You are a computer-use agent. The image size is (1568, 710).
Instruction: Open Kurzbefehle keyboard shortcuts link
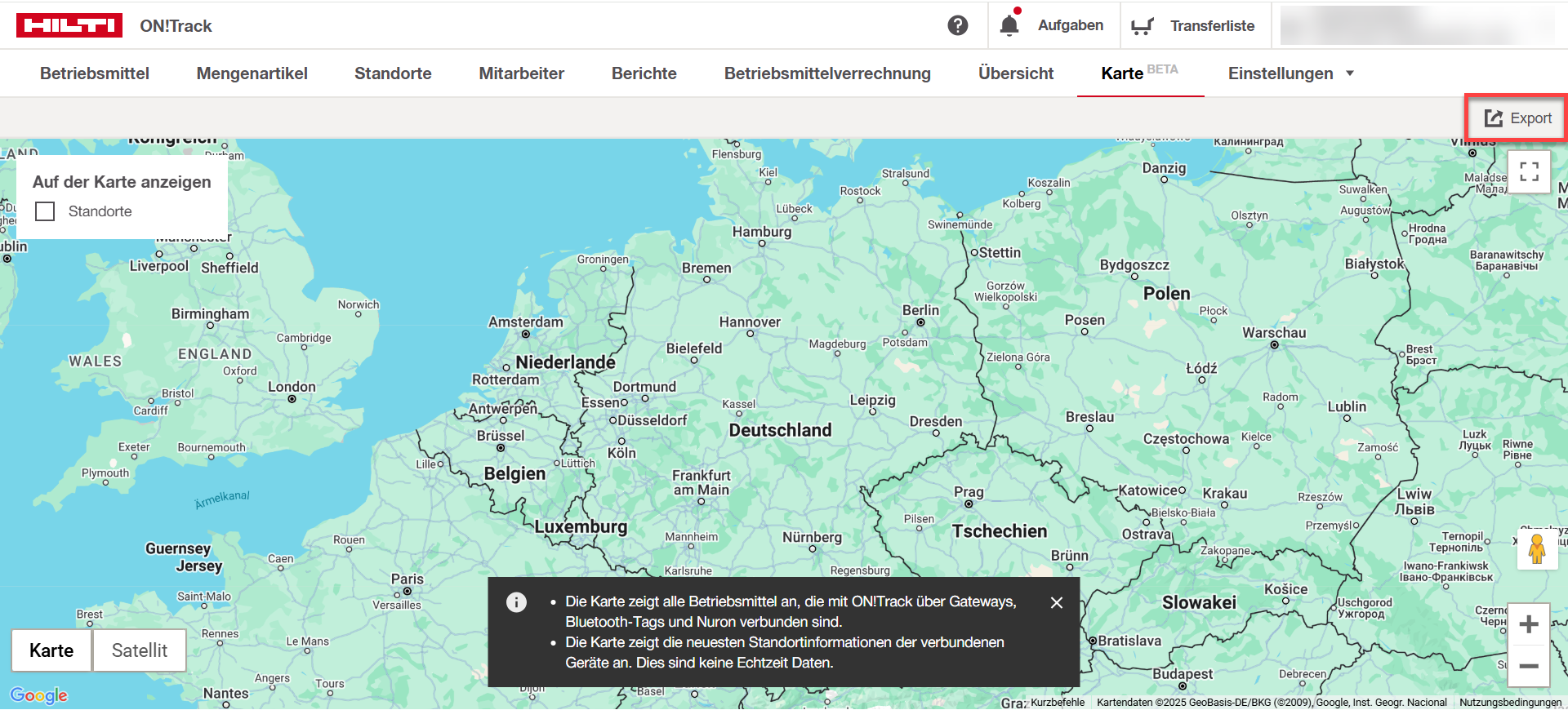point(1058,702)
